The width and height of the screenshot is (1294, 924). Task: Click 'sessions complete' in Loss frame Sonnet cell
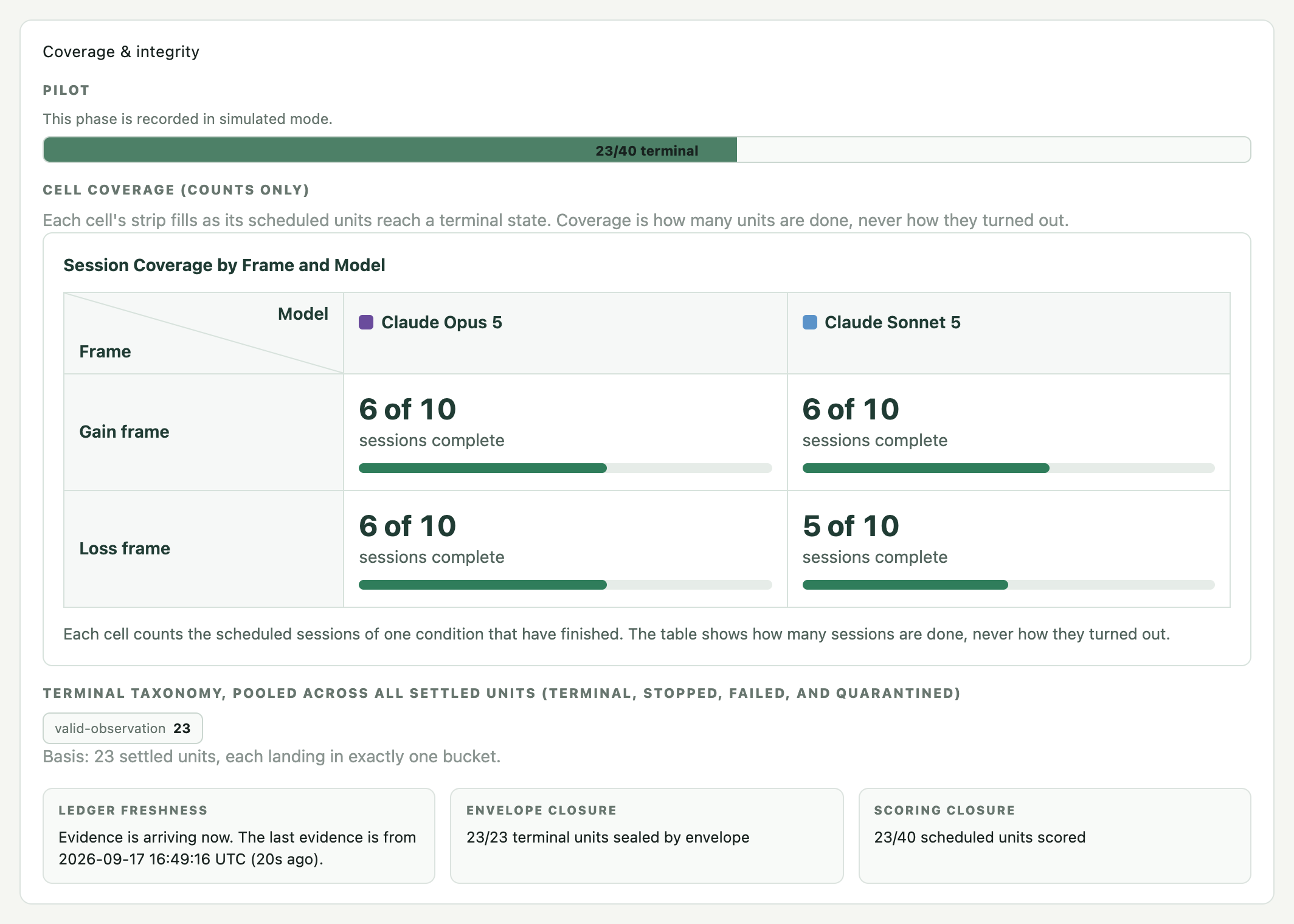click(875, 557)
